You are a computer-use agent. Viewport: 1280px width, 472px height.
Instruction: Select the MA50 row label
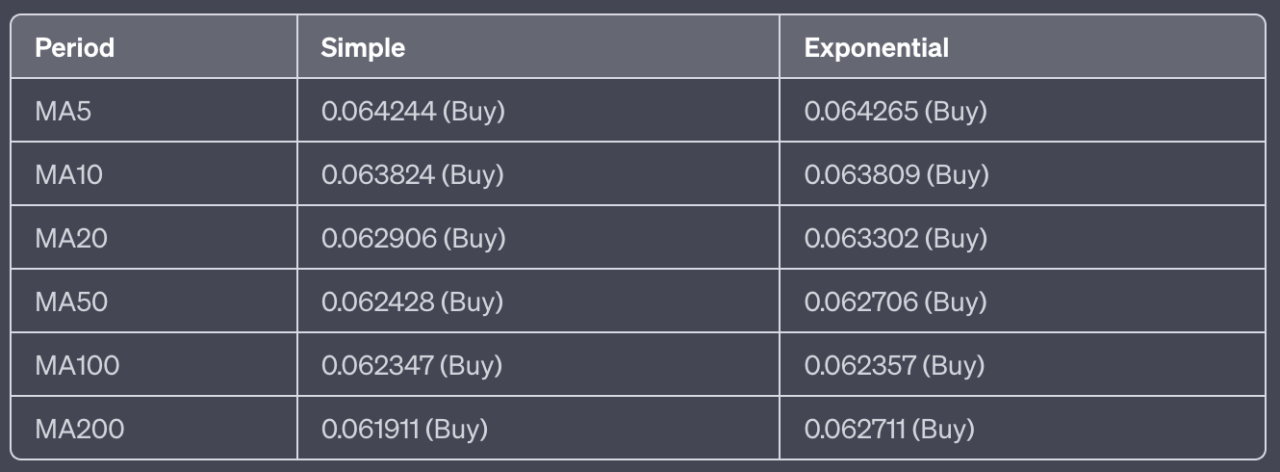71,302
